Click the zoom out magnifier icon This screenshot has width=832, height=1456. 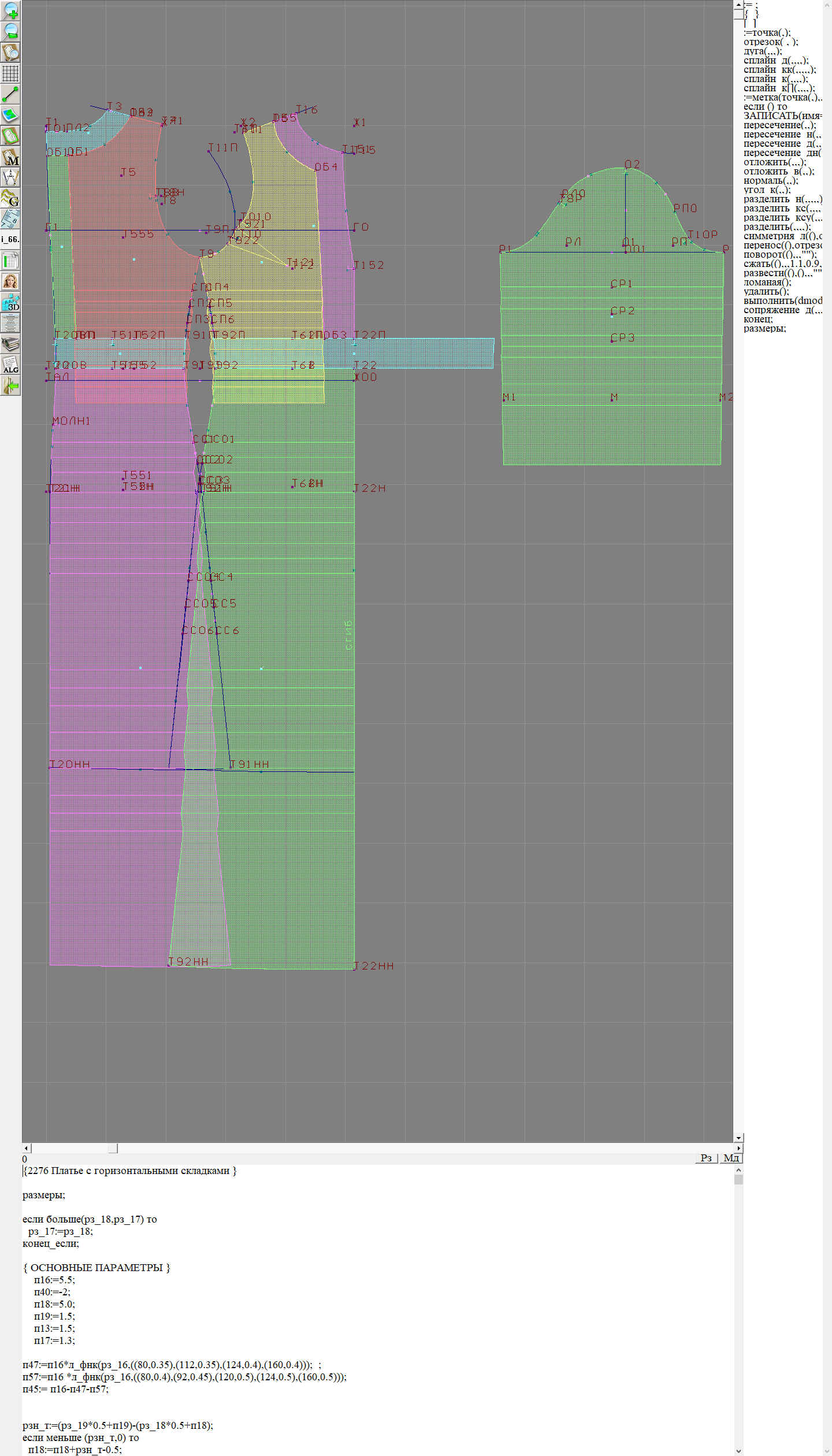click(x=10, y=31)
